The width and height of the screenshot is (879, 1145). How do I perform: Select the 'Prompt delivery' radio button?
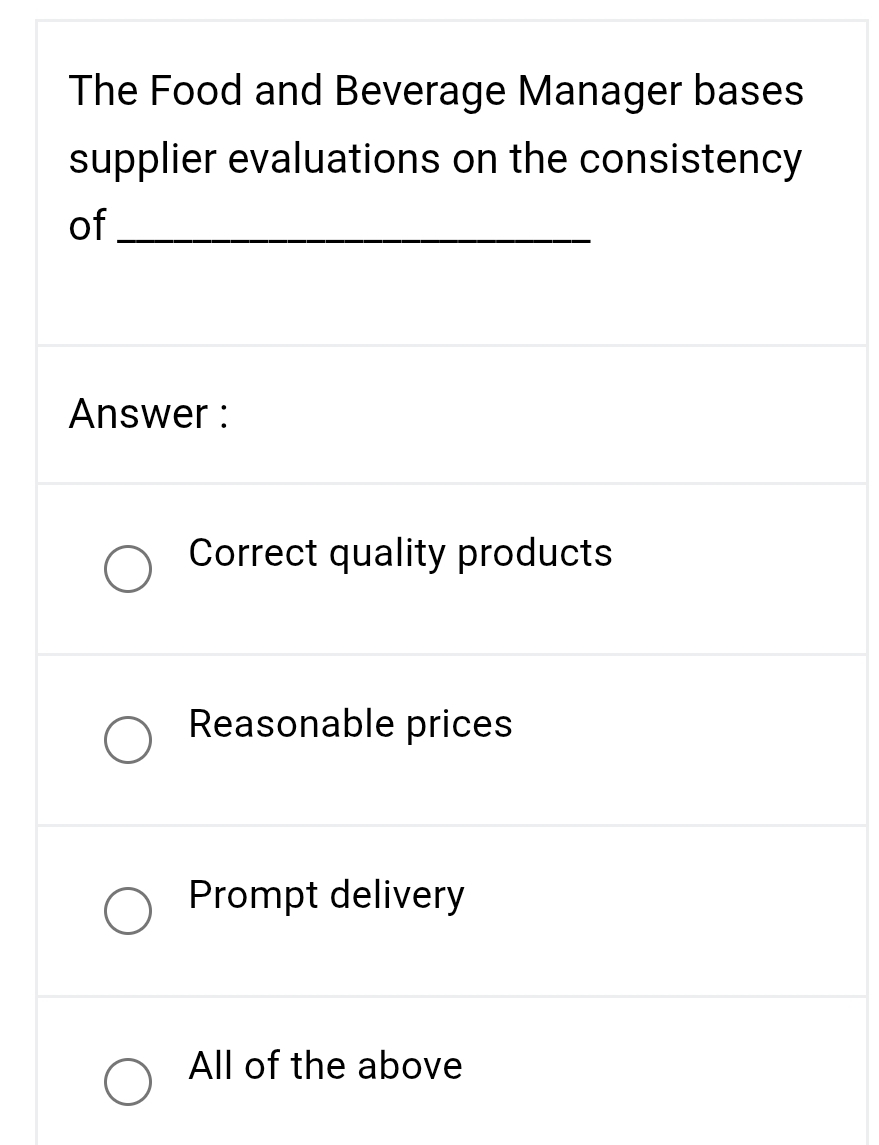click(127, 911)
